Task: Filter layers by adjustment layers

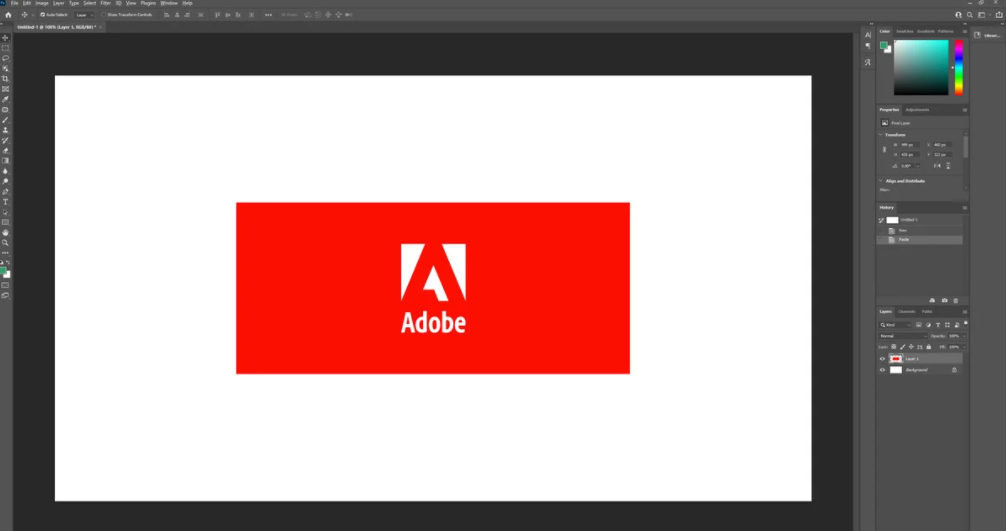Action: (928, 325)
